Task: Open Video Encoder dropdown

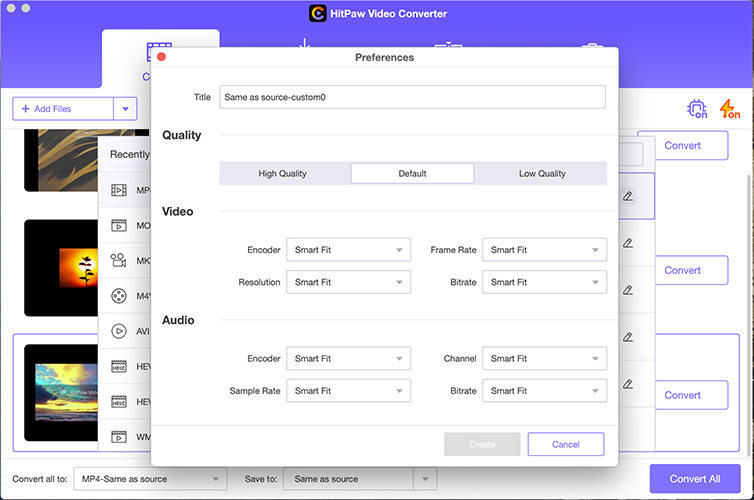Action: (x=349, y=250)
